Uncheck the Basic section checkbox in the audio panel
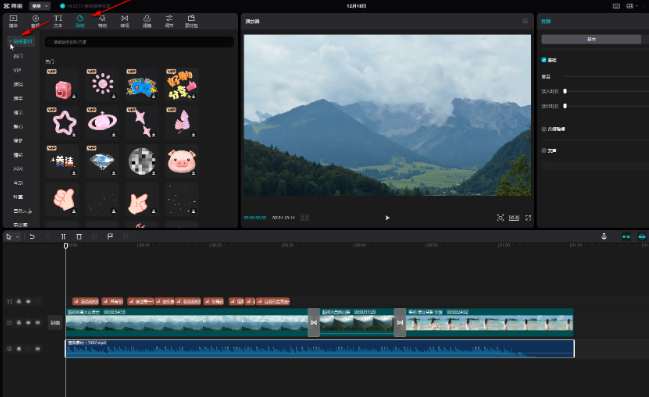The image size is (649, 397). click(544, 60)
